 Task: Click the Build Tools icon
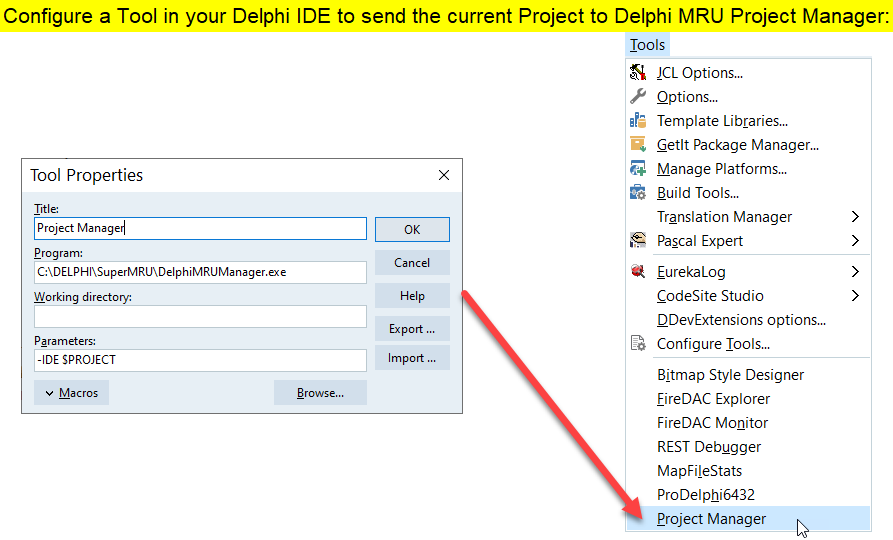click(638, 193)
